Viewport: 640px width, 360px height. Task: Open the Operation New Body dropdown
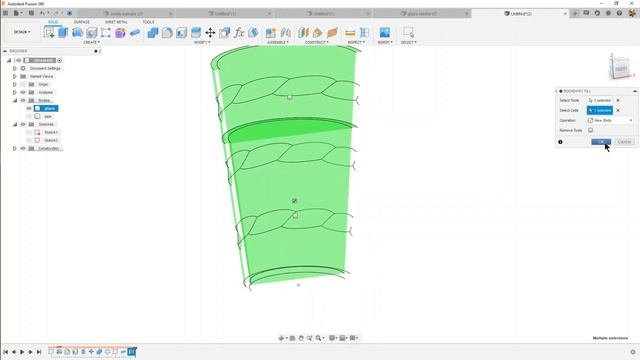610,120
